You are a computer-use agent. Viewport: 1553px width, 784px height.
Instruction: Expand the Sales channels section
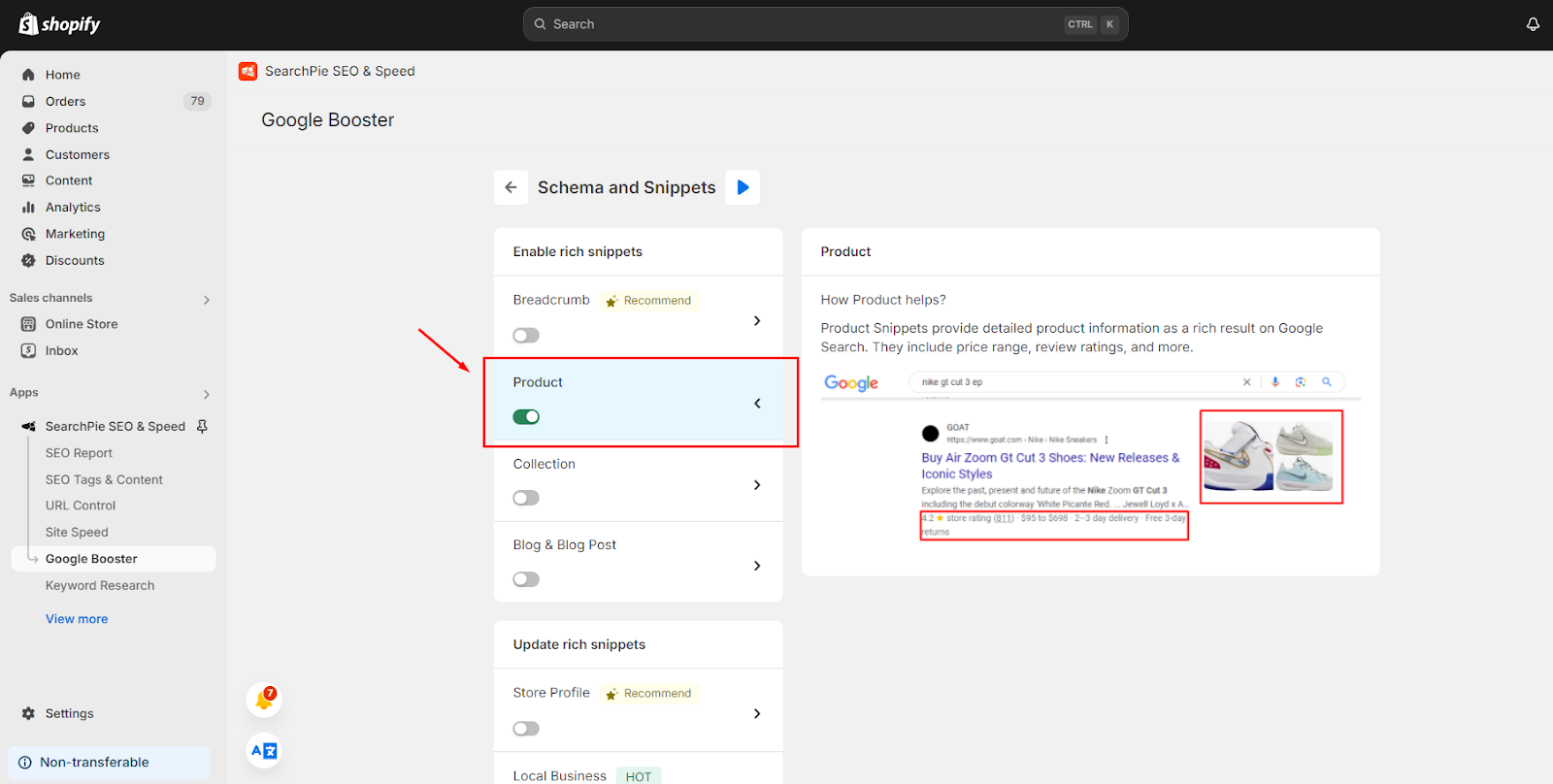[x=206, y=300]
